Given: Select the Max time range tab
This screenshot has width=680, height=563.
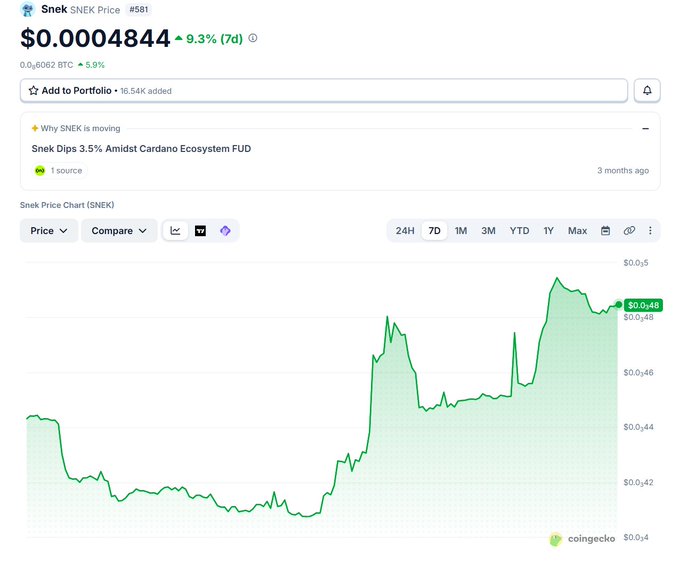Looking at the screenshot, I should (577, 231).
